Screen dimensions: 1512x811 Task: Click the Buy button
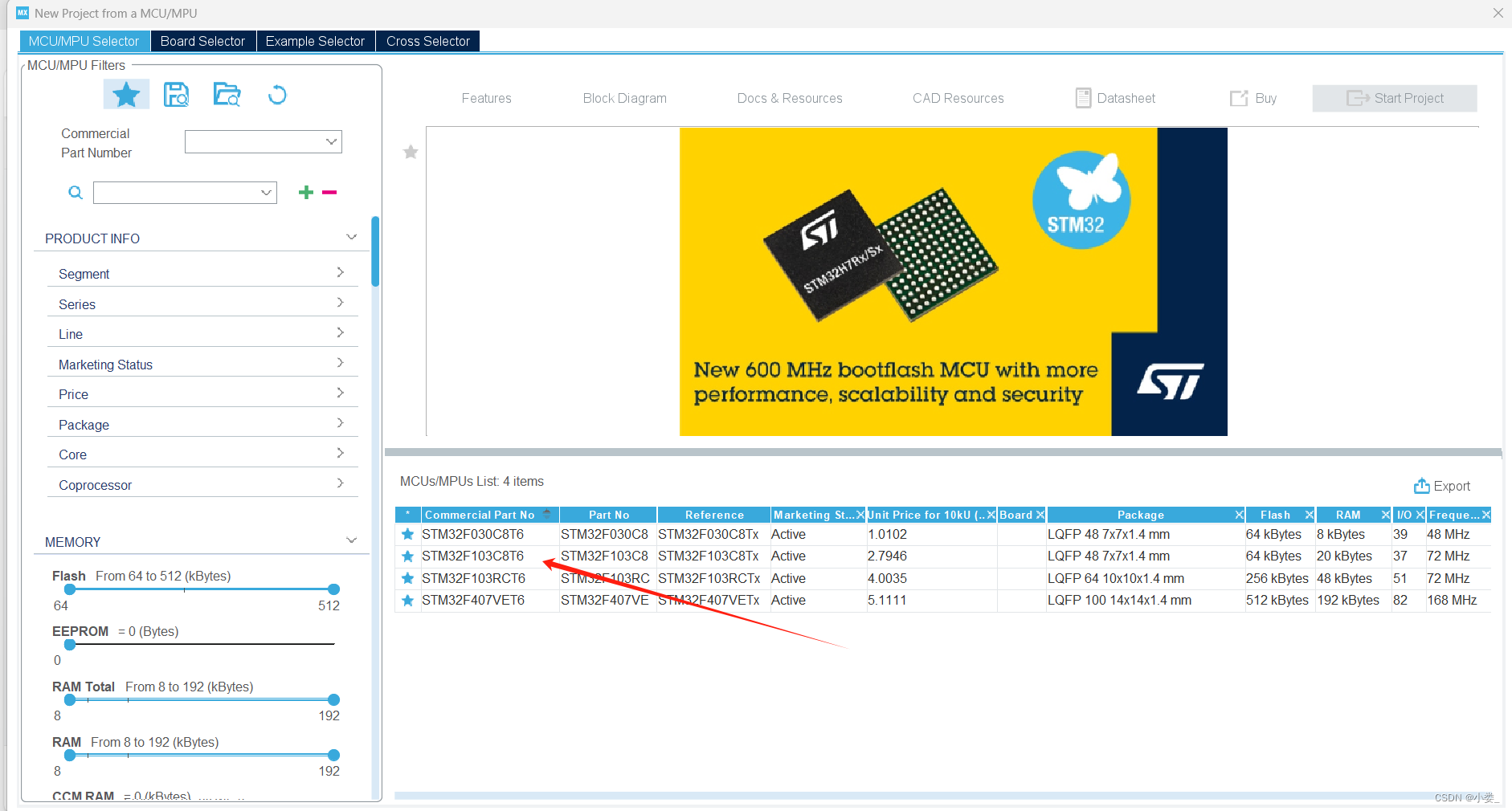pyautogui.click(x=1253, y=98)
